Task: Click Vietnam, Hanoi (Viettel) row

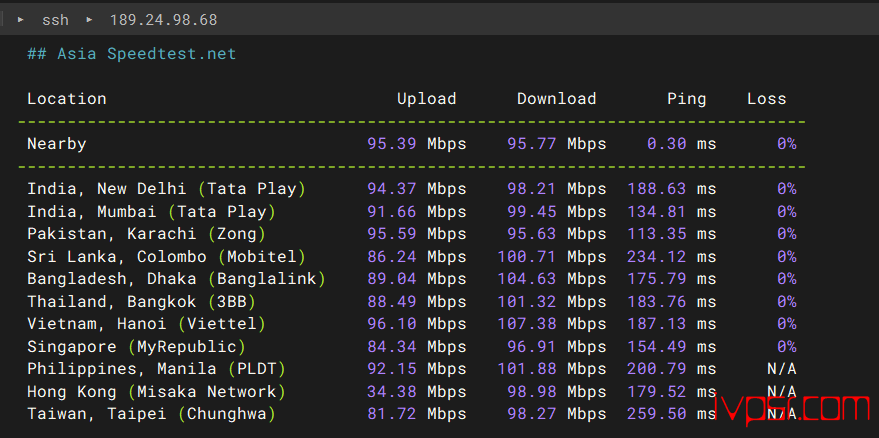Action: point(412,324)
